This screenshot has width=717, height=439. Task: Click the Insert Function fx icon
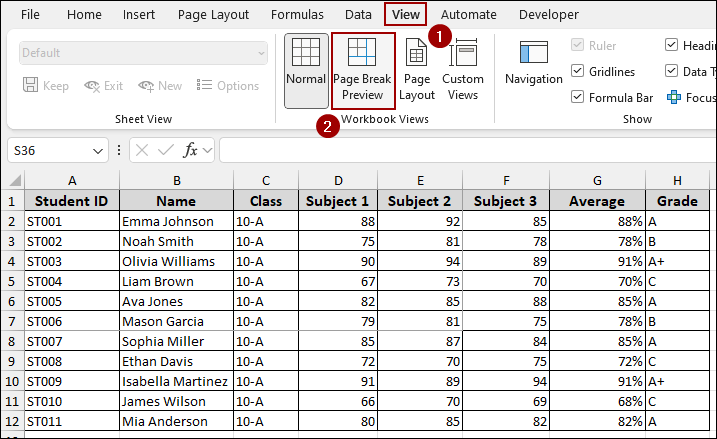[189, 150]
